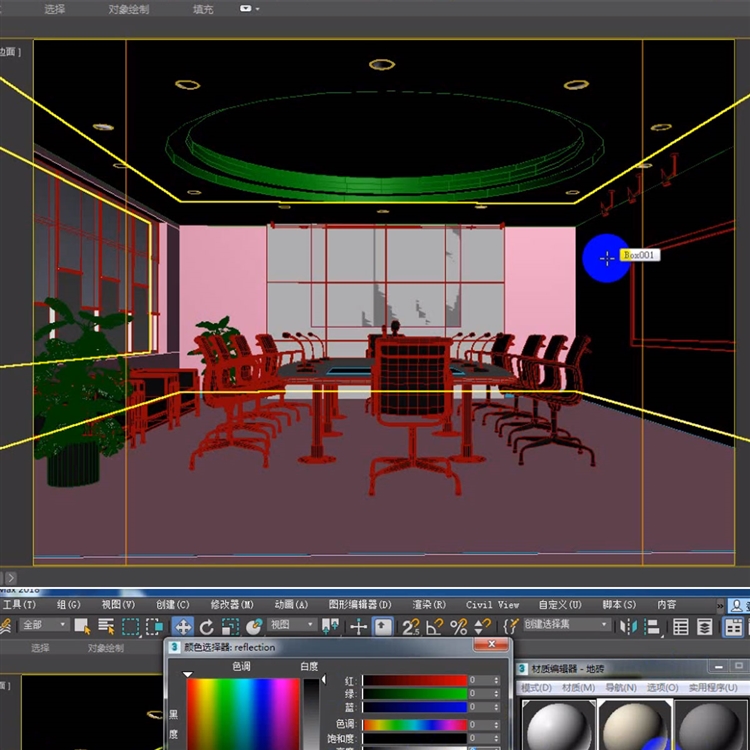Switch to the 填充 ribbon tab
Viewport: 750px width, 750px height.
tap(203, 9)
